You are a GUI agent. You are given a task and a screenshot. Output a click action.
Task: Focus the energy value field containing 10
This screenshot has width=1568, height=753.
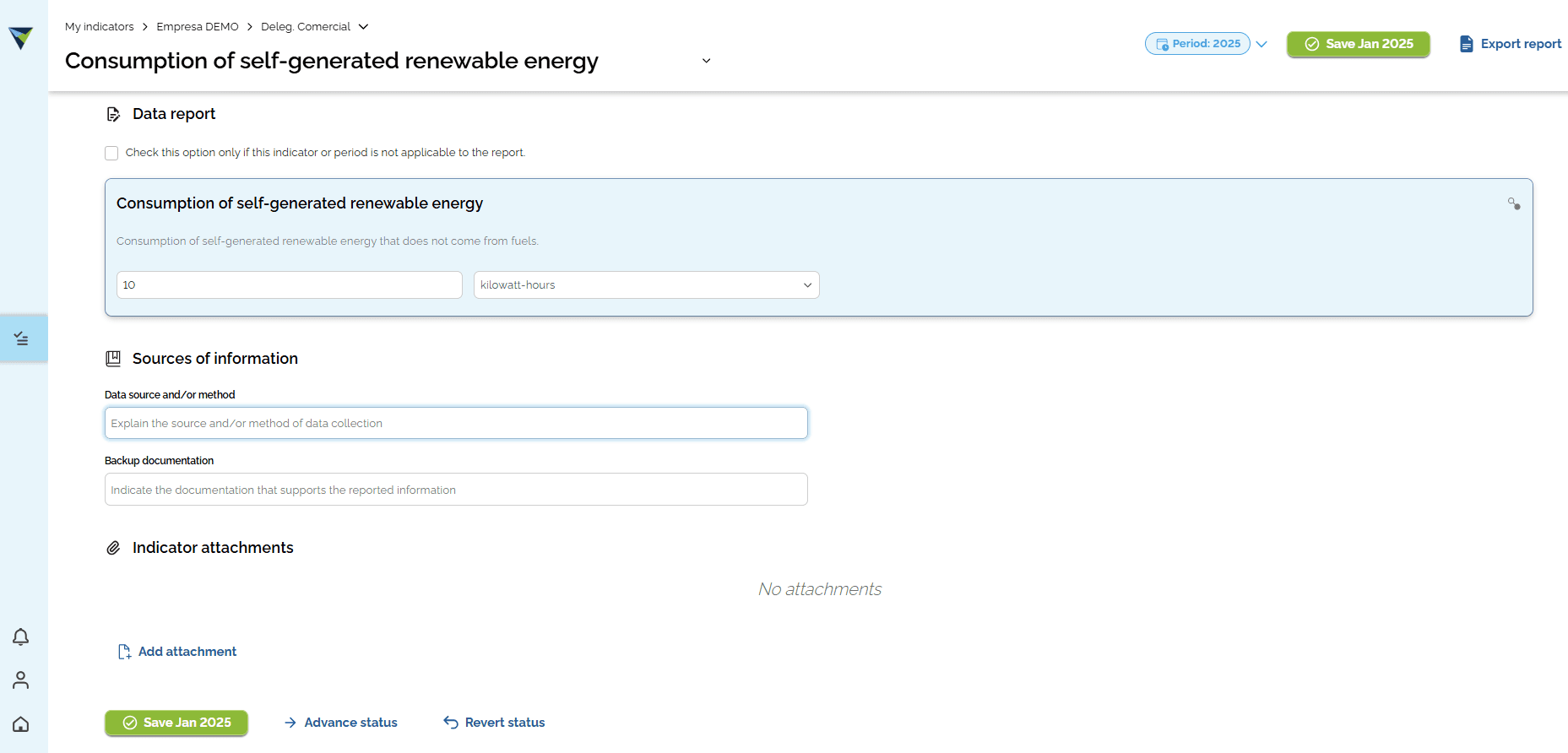coord(290,284)
